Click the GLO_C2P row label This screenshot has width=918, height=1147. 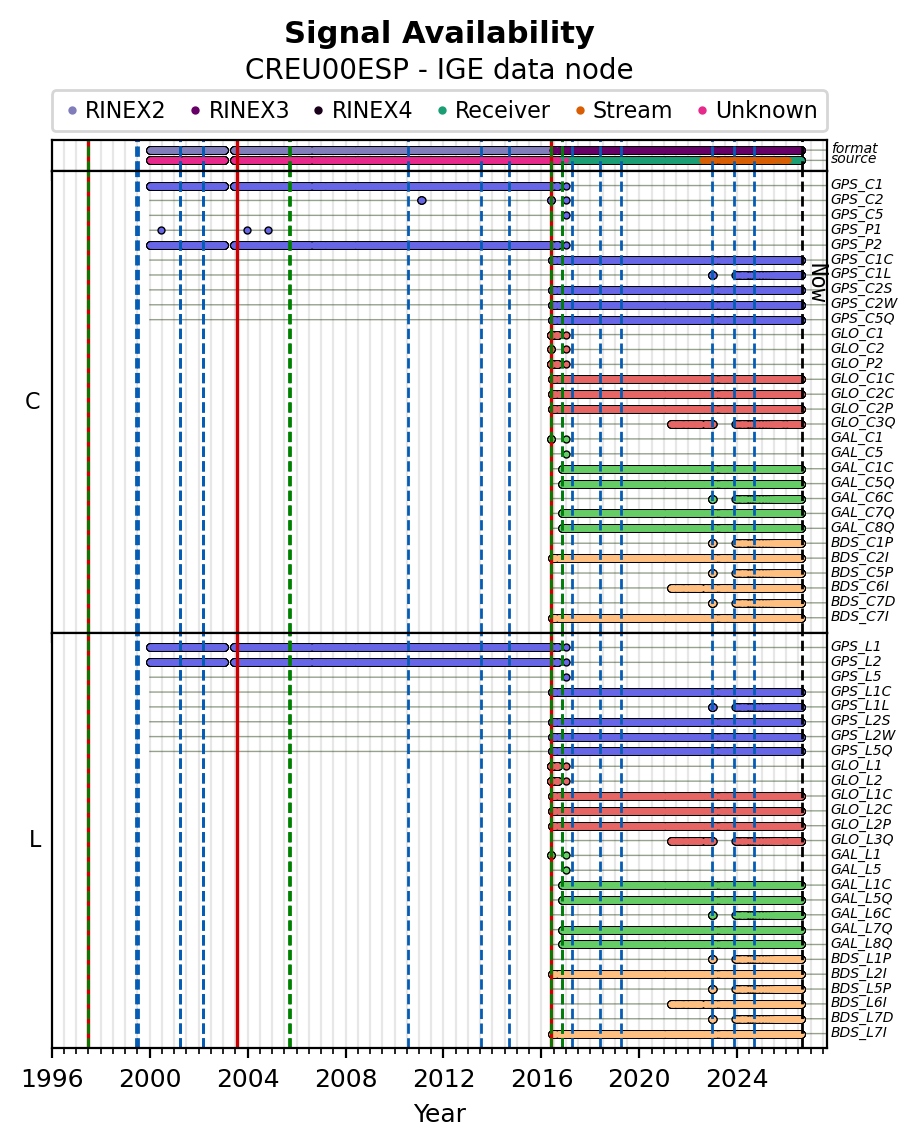point(862,408)
